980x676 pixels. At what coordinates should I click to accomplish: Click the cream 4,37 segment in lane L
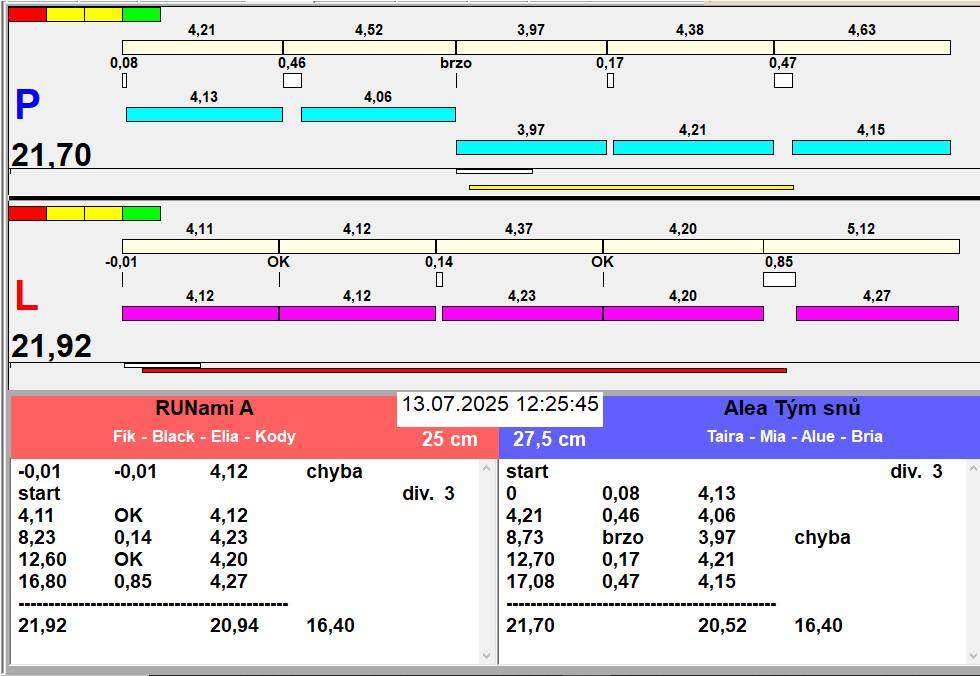(519, 247)
